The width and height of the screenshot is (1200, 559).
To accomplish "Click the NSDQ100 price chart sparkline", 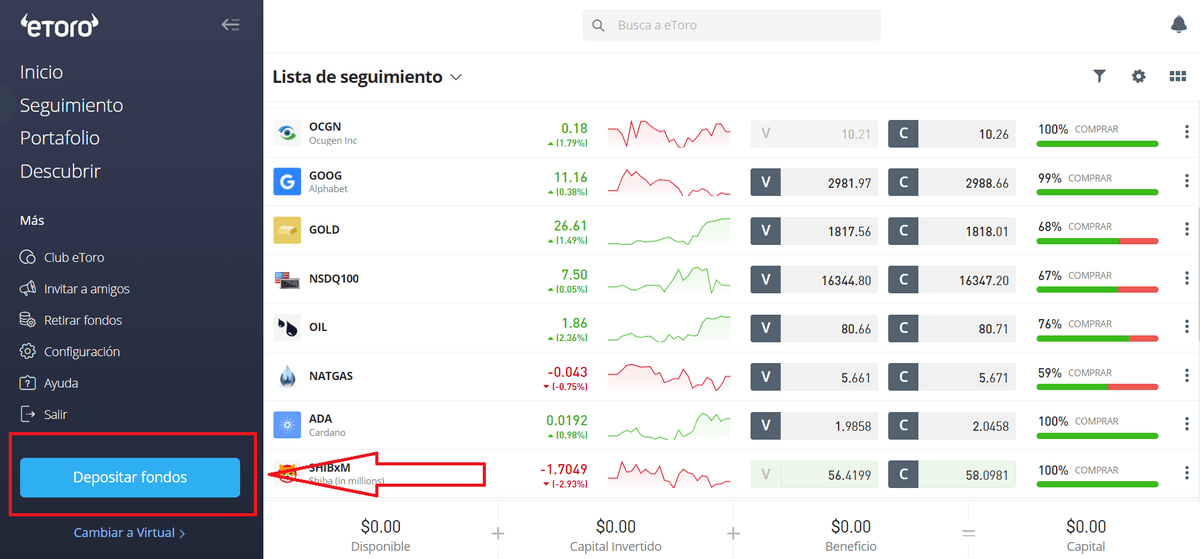I will coord(669,280).
